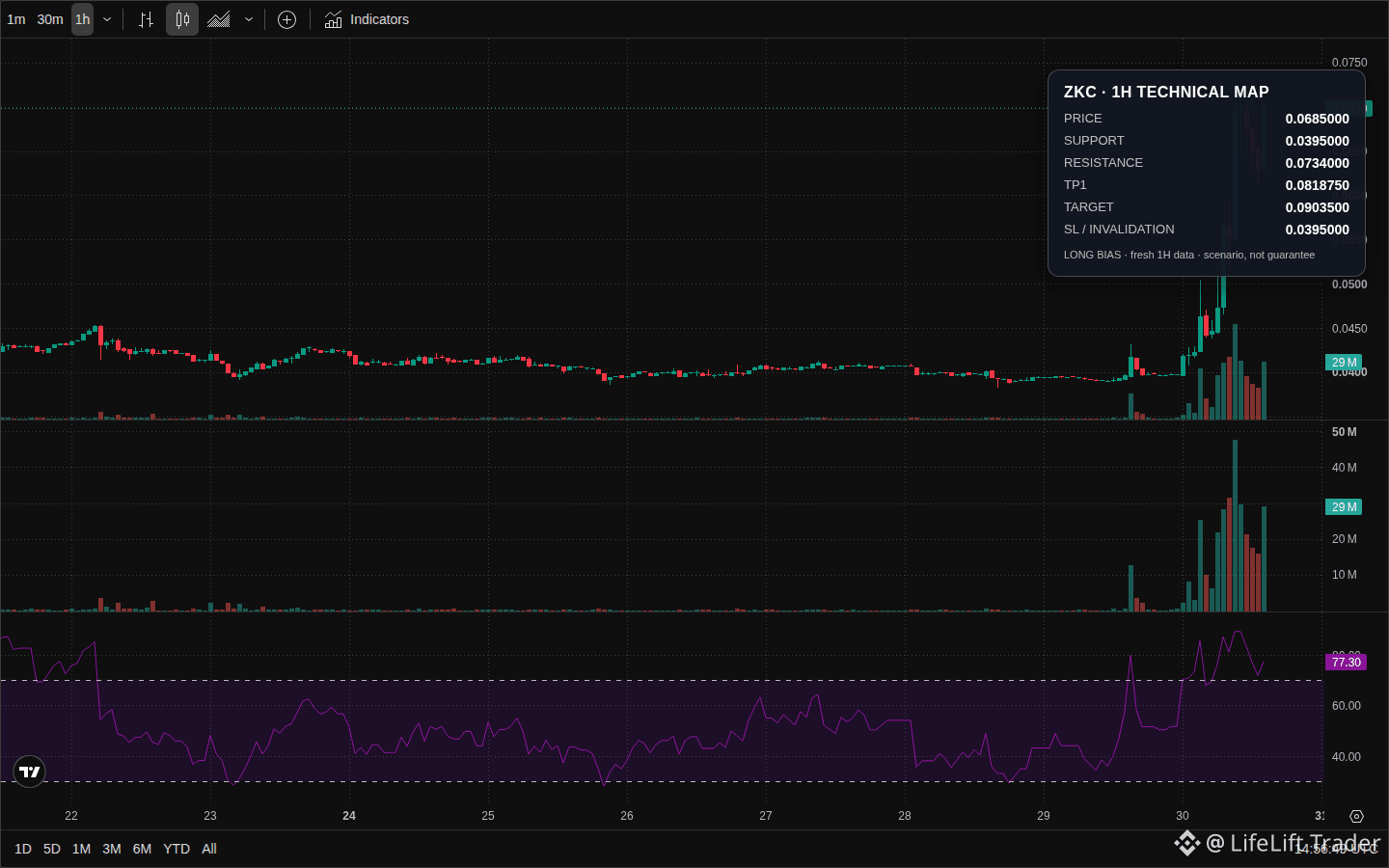Select the Bars chart style icon
1389x868 pixels.
[146, 19]
